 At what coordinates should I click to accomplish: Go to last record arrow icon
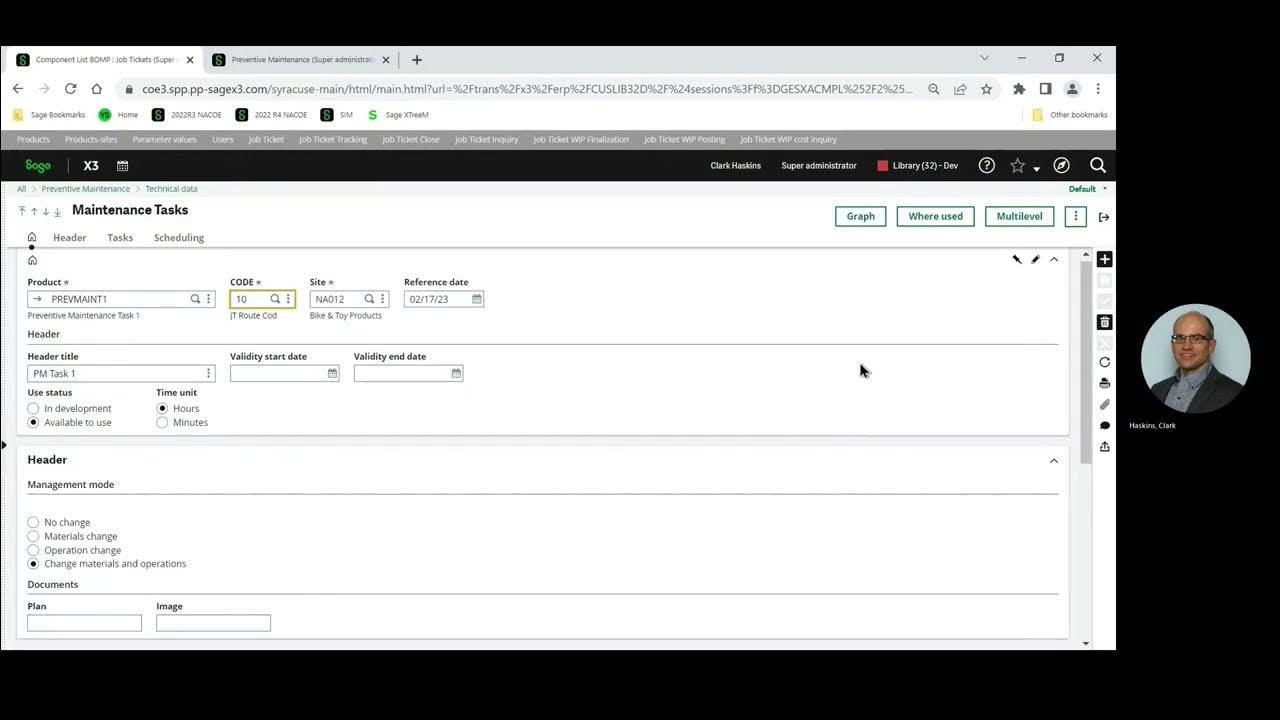click(x=57, y=211)
